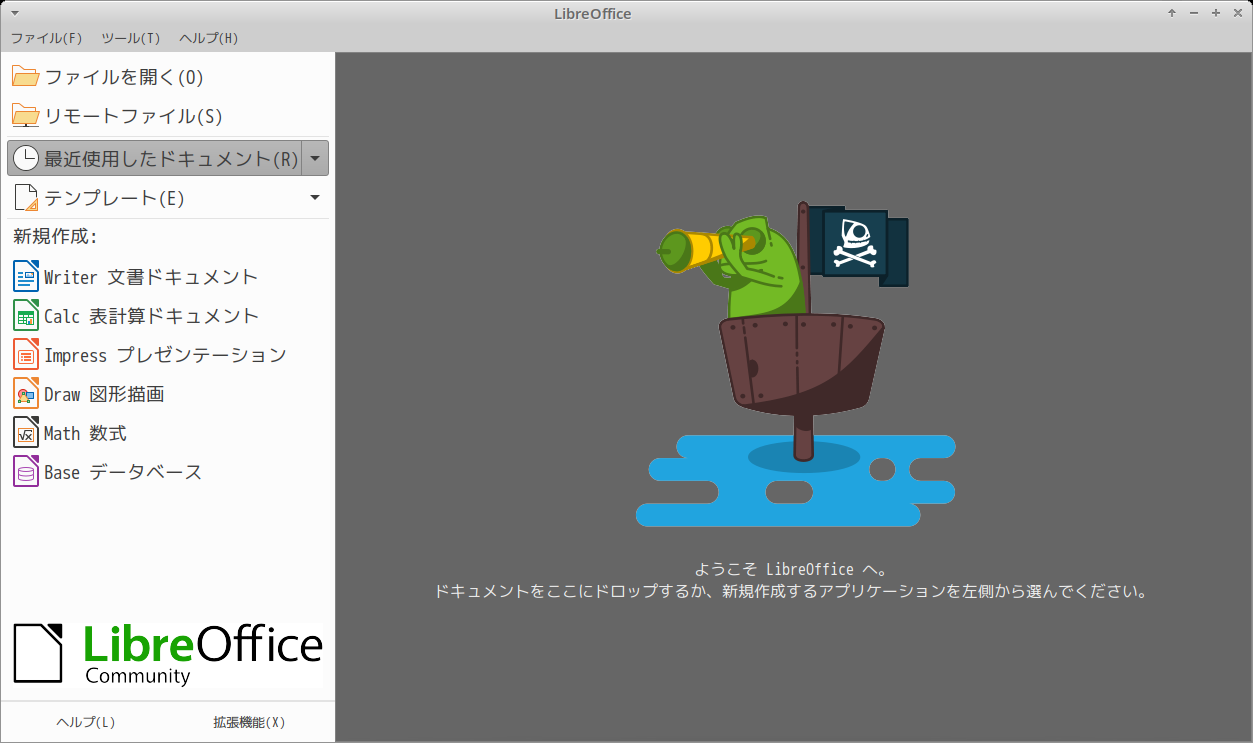Expand the recent documents dropdown arrow

(x=315, y=158)
